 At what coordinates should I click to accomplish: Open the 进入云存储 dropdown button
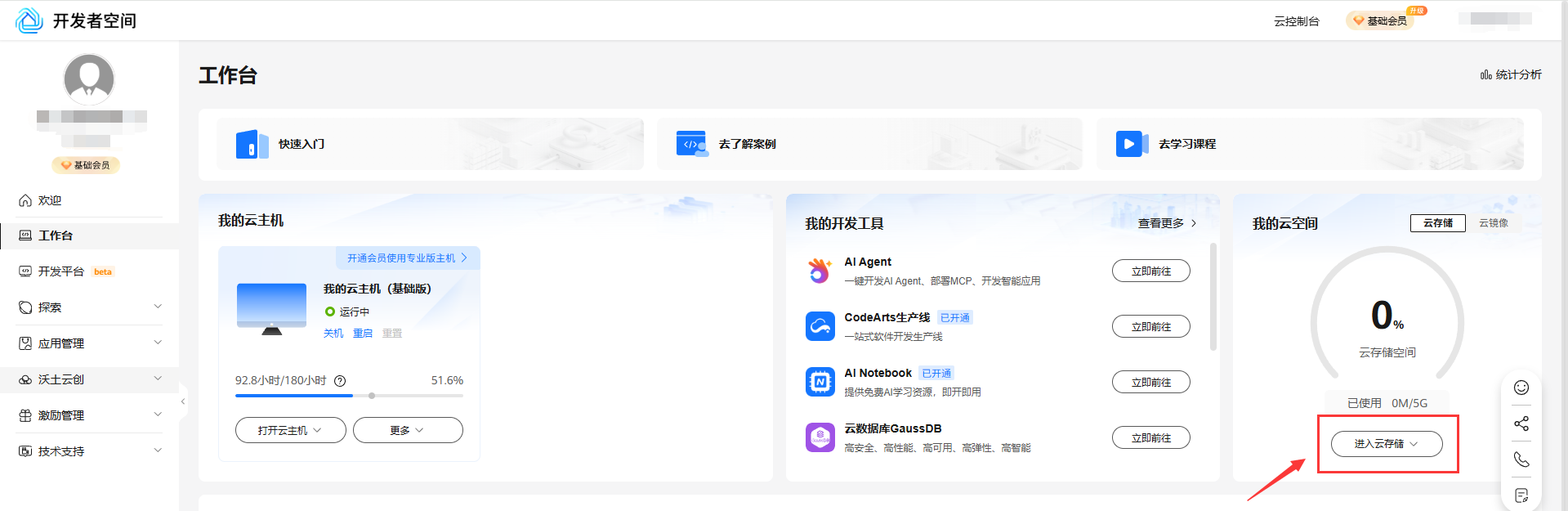point(1386,444)
